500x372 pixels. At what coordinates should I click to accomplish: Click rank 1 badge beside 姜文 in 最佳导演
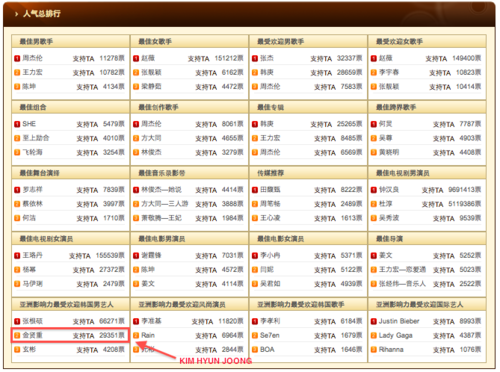(374, 256)
